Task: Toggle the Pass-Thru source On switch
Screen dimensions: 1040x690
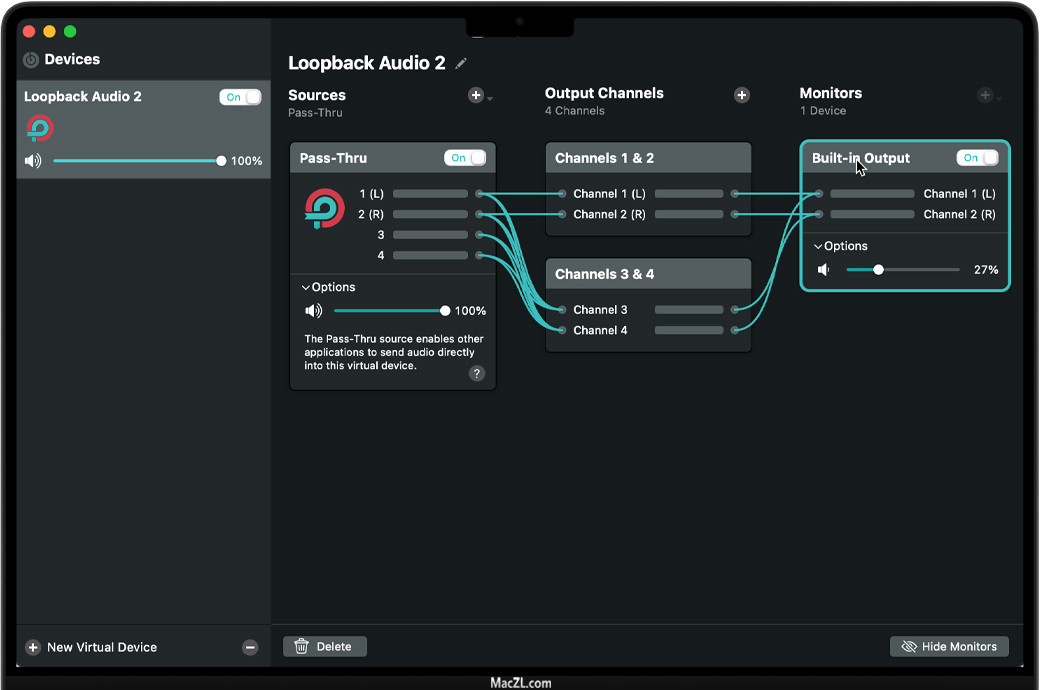Action: click(465, 158)
